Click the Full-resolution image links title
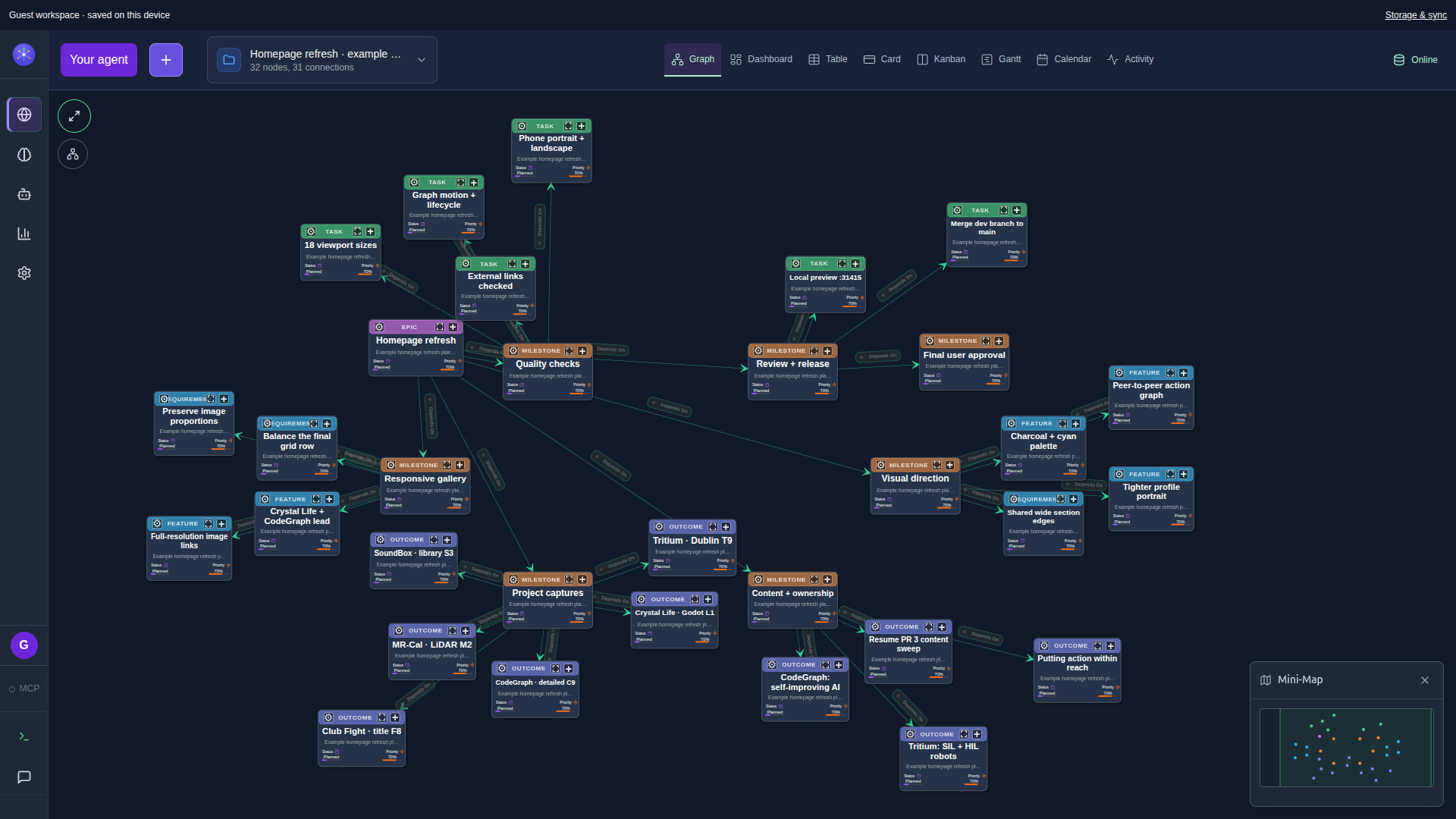The width and height of the screenshot is (1456, 819). coord(189,541)
